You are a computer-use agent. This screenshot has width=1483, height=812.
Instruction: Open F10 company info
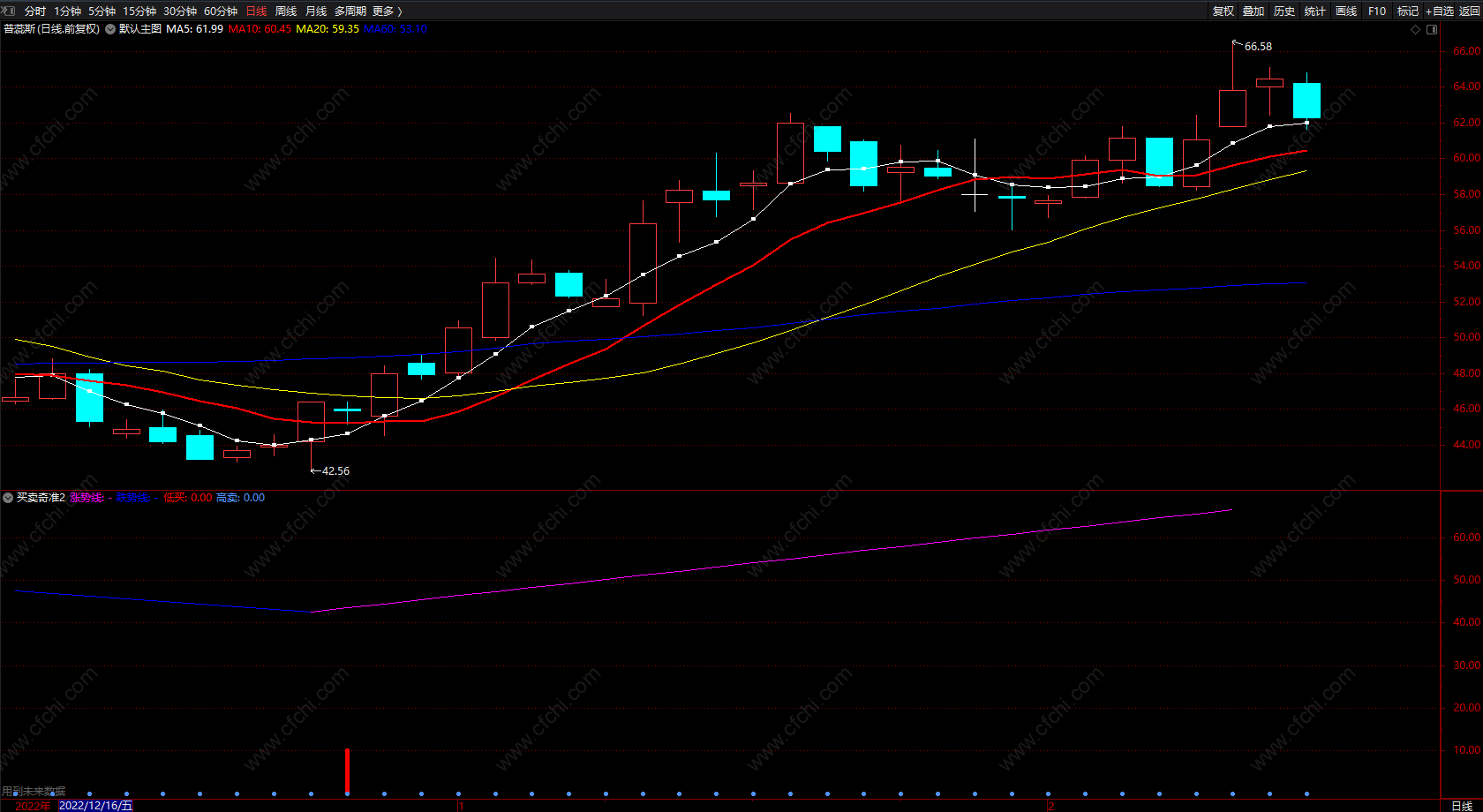pos(1377,11)
